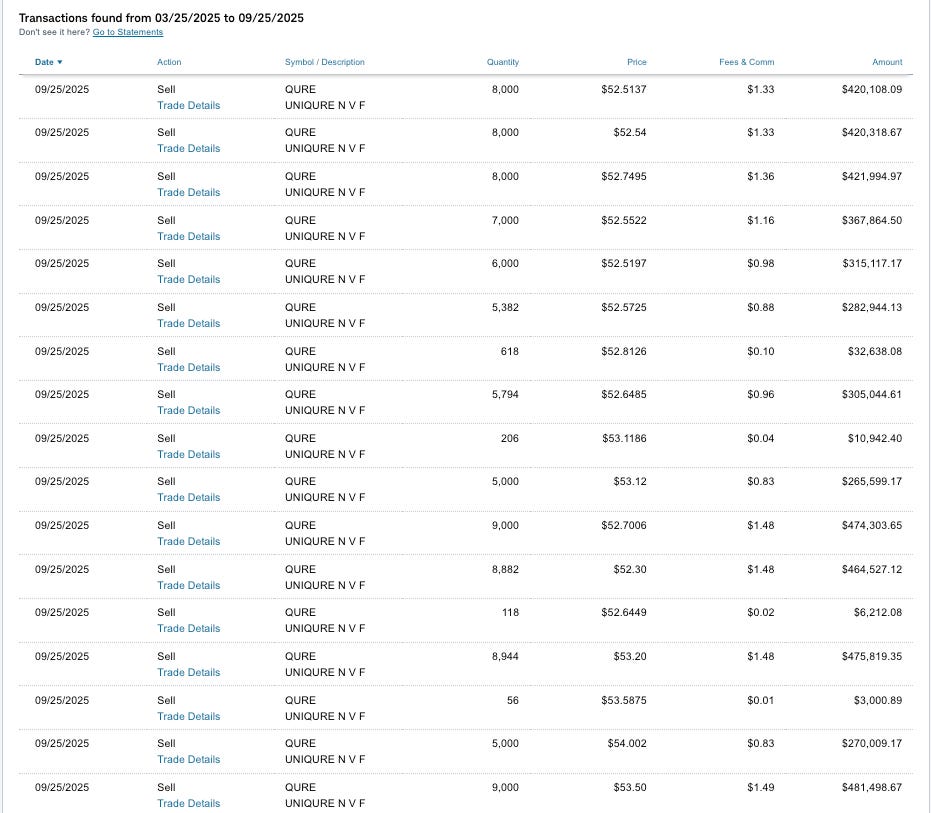Select the amount $32,638.08
This screenshot has height=813, width=931.
[875, 351]
